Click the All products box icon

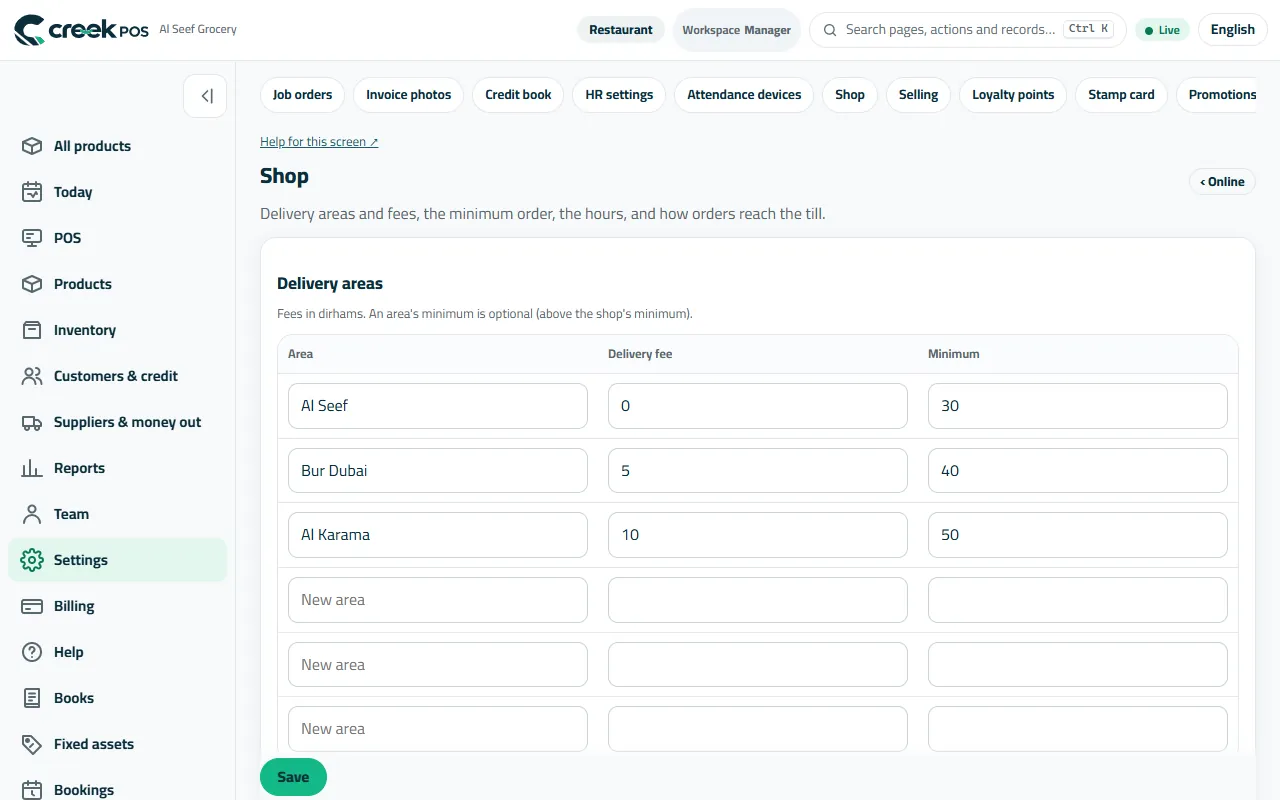point(32,146)
